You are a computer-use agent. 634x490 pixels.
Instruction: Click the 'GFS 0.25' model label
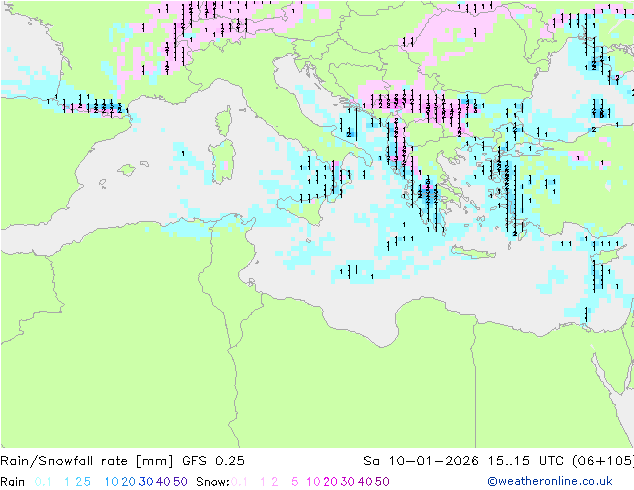(x=213, y=461)
